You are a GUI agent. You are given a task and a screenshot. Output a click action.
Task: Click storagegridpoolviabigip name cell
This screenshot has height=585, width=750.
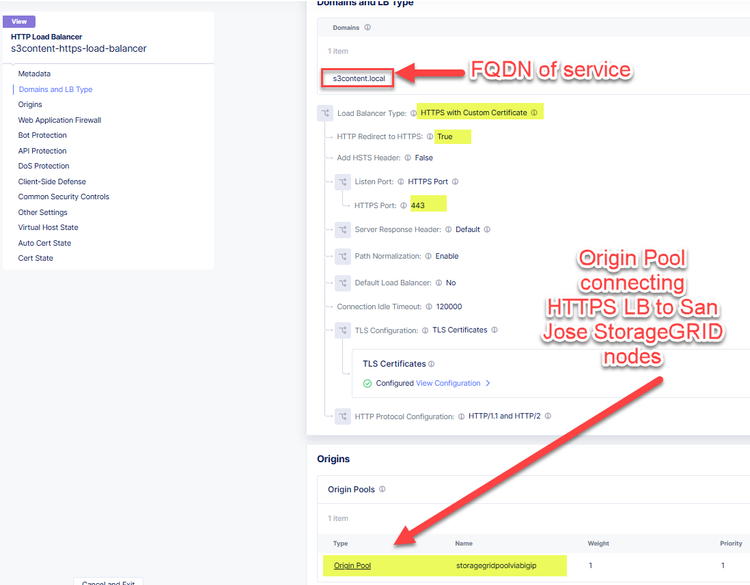[496, 566]
